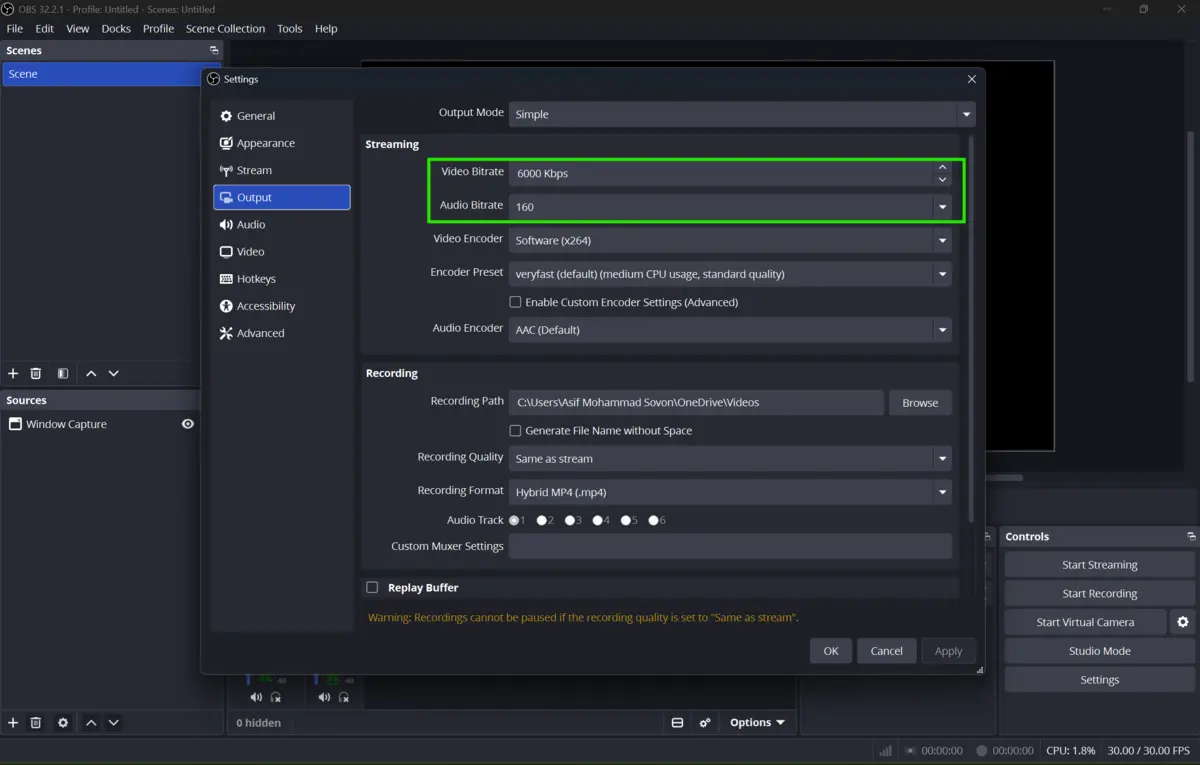Open the Recording Quality dropdown

pos(730,459)
